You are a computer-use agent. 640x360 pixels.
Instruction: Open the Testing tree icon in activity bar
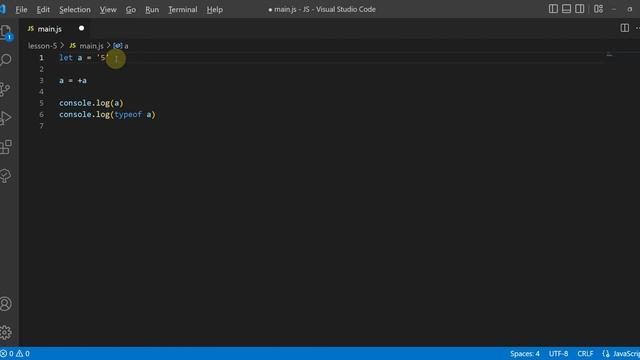pyautogui.click(x=6, y=176)
